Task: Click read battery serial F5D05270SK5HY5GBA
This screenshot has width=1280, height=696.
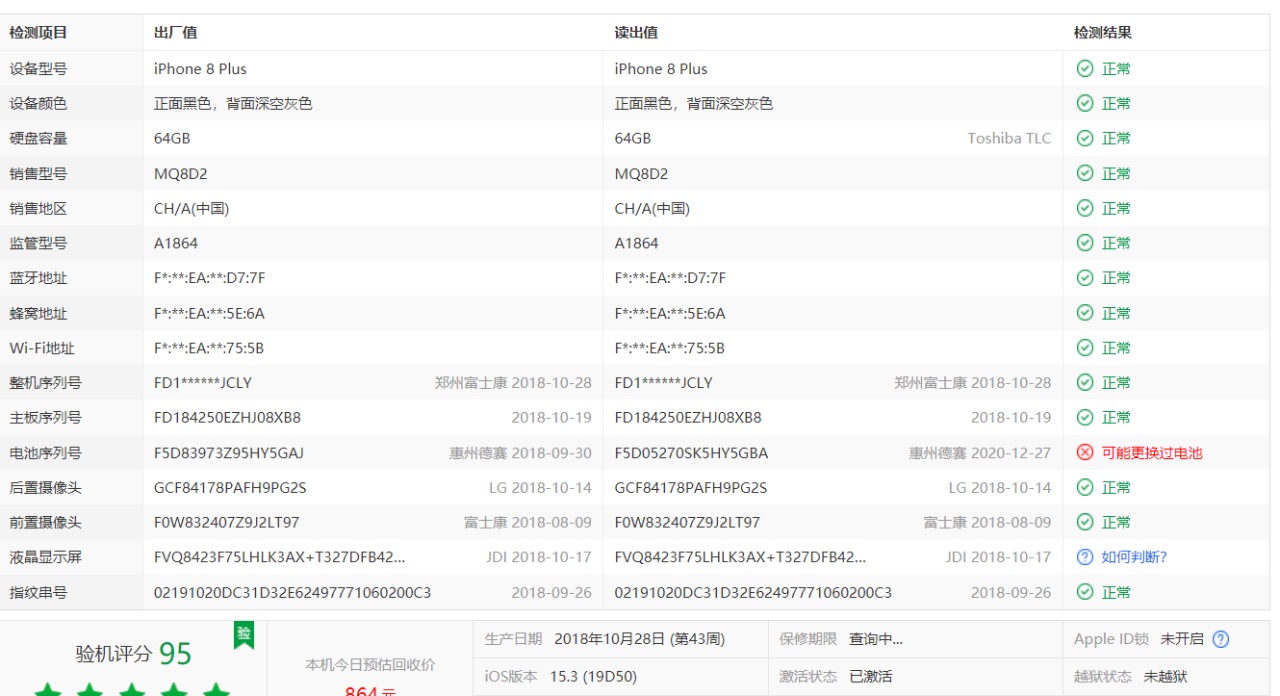Action: pyautogui.click(x=691, y=453)
